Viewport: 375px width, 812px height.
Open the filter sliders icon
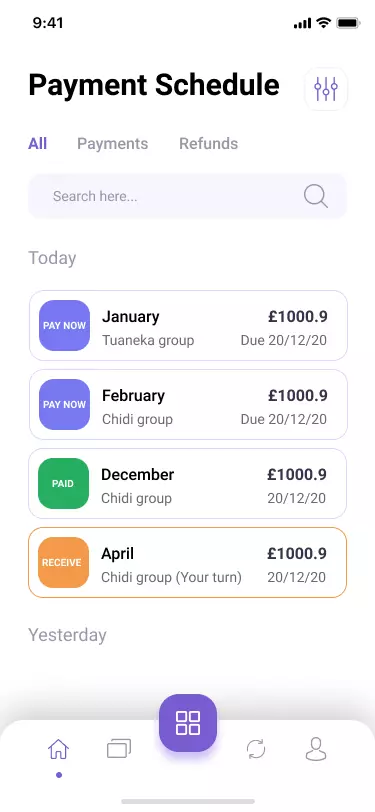(x=326, y=89)
